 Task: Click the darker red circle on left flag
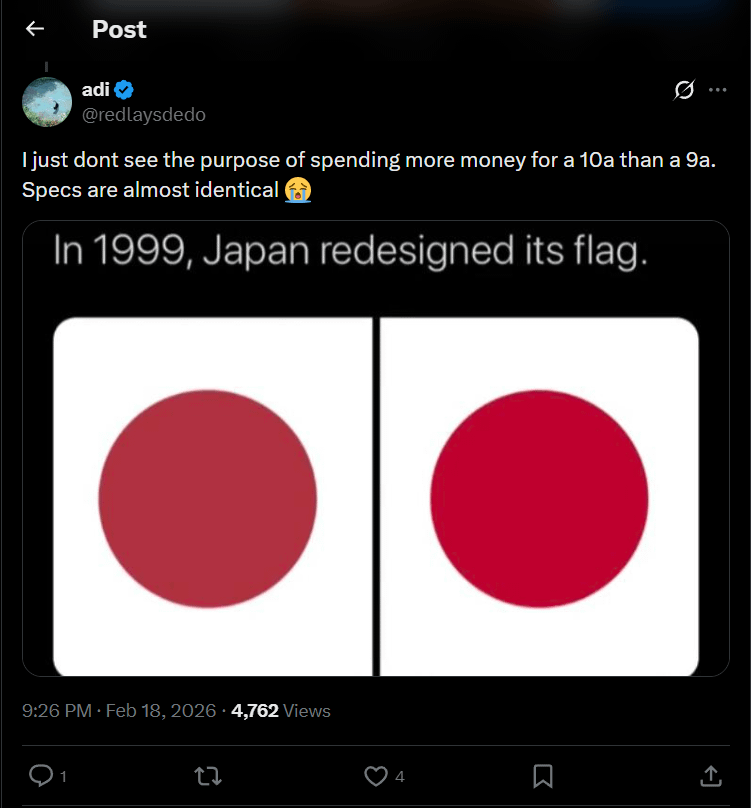coord(208,500)
